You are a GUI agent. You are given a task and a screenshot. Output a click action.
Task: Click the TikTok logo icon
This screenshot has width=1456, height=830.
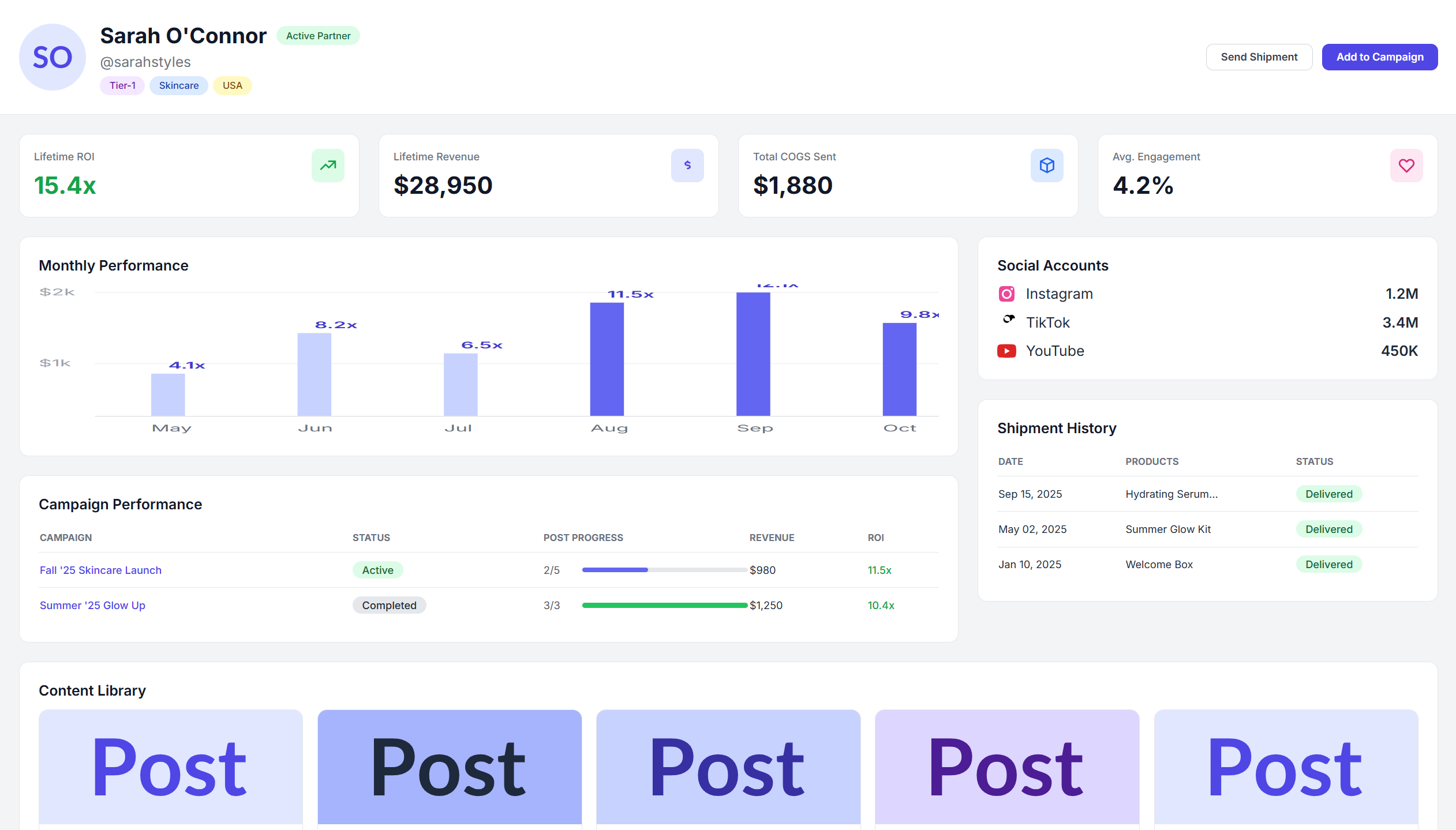[1008, 319]
